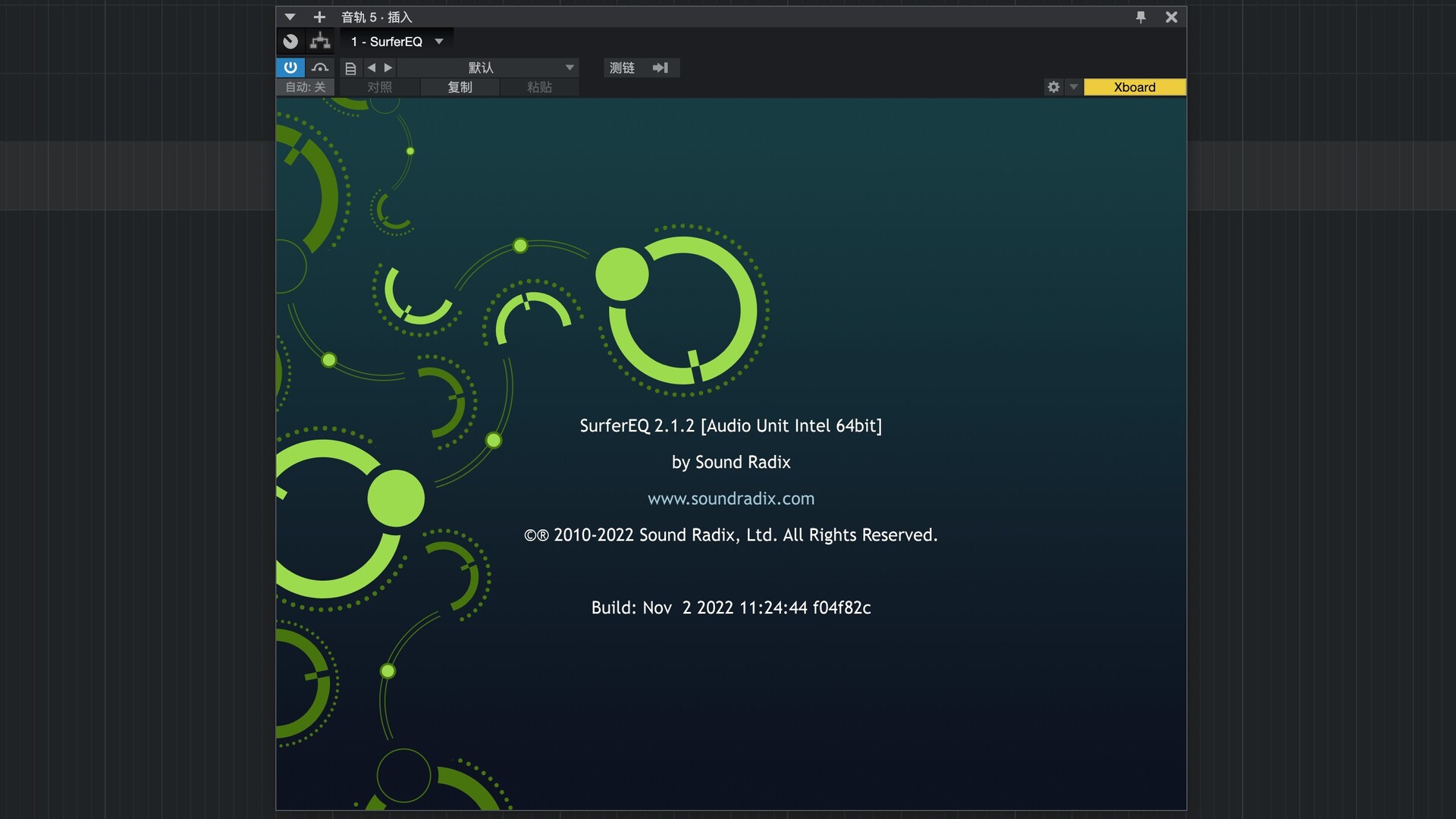Screen dimensions: 1456x819
Task: Click the yellow Xboard field
Action: [1134, 87]
